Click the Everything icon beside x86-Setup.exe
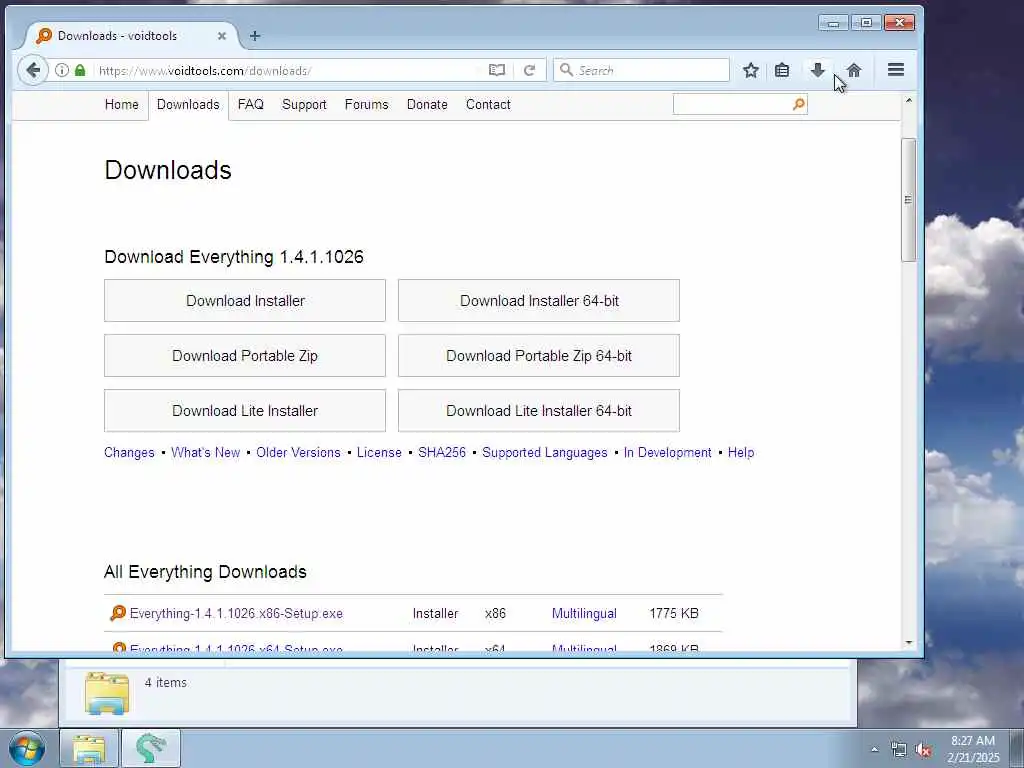 pos(118,613)
